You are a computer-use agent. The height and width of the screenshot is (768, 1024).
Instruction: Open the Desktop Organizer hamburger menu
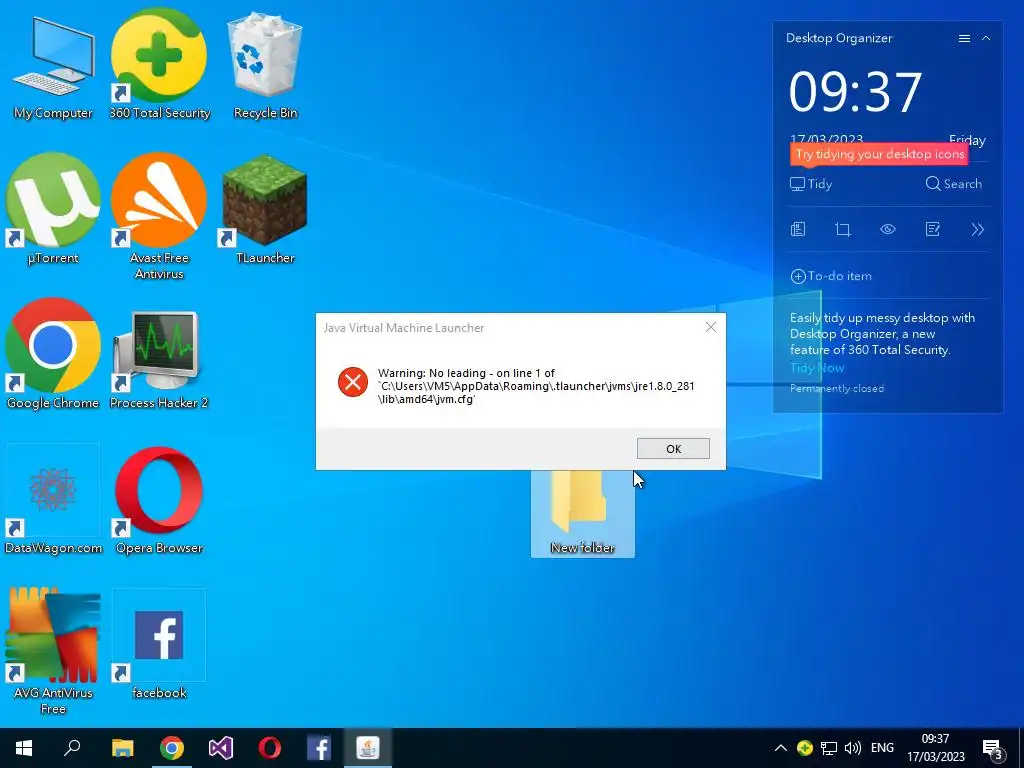pyautogui.click(x=964, y=39)
